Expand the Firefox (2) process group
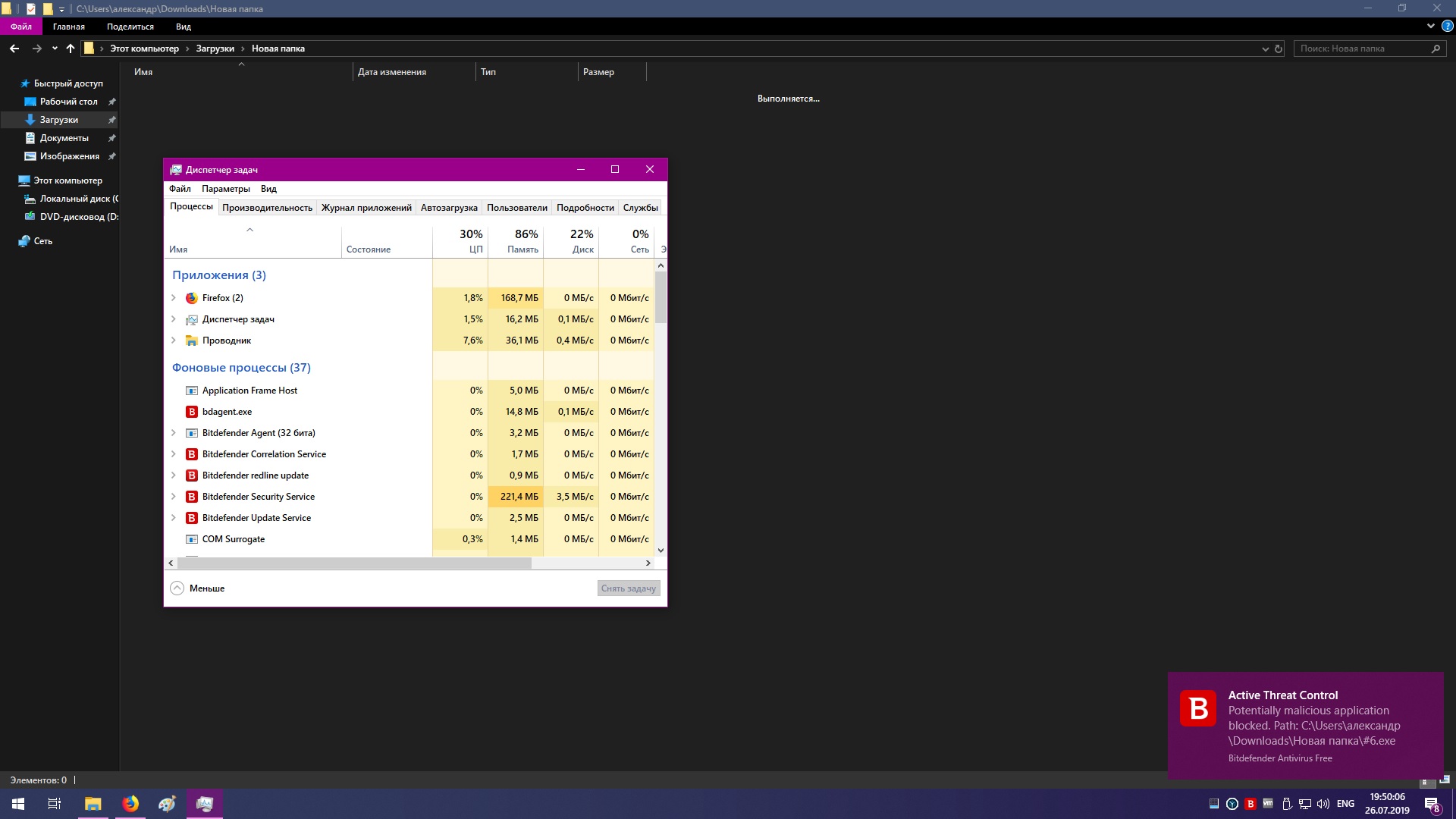Screen dimensions: 1456x819 (x=174, y=298)
